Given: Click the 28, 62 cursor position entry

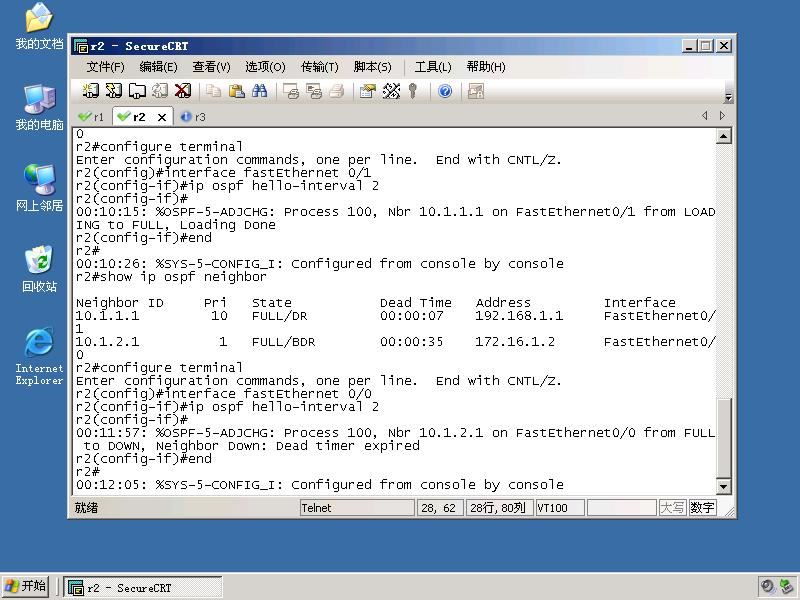Looking at the screenshot, I should pyautogui.click(x=440, y=508).
